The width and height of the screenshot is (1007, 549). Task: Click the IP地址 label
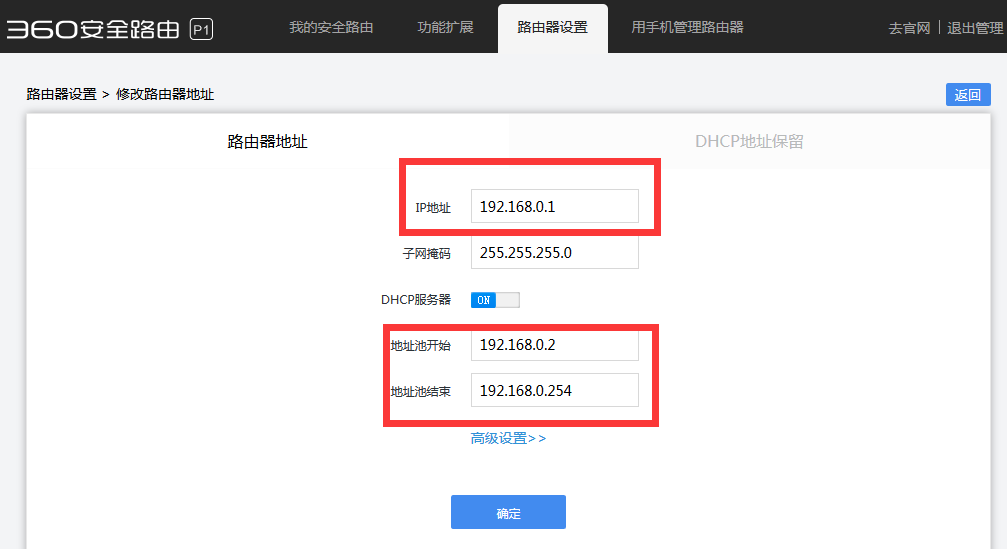(x=433, y=208)
